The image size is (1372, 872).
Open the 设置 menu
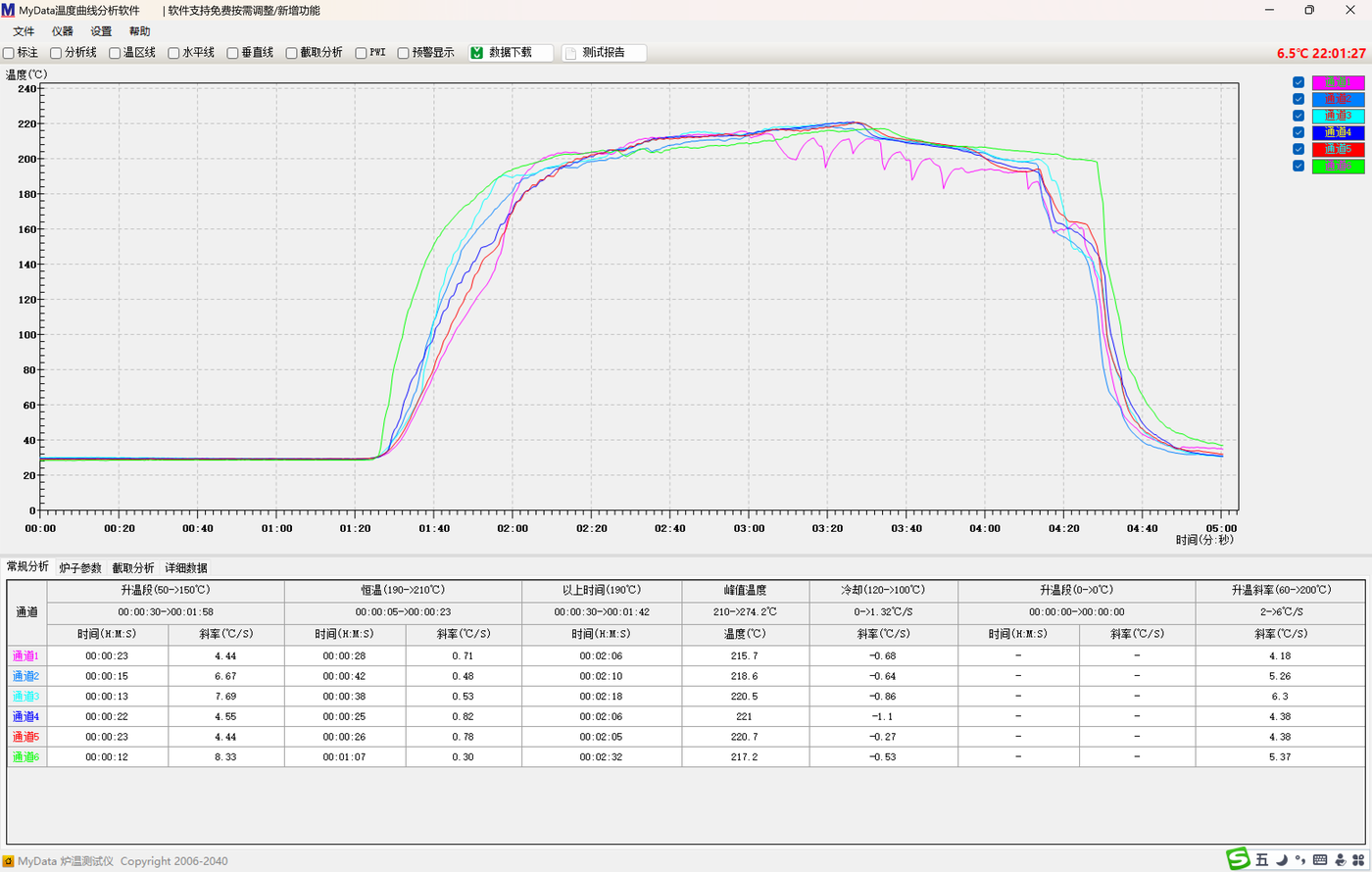101,31
